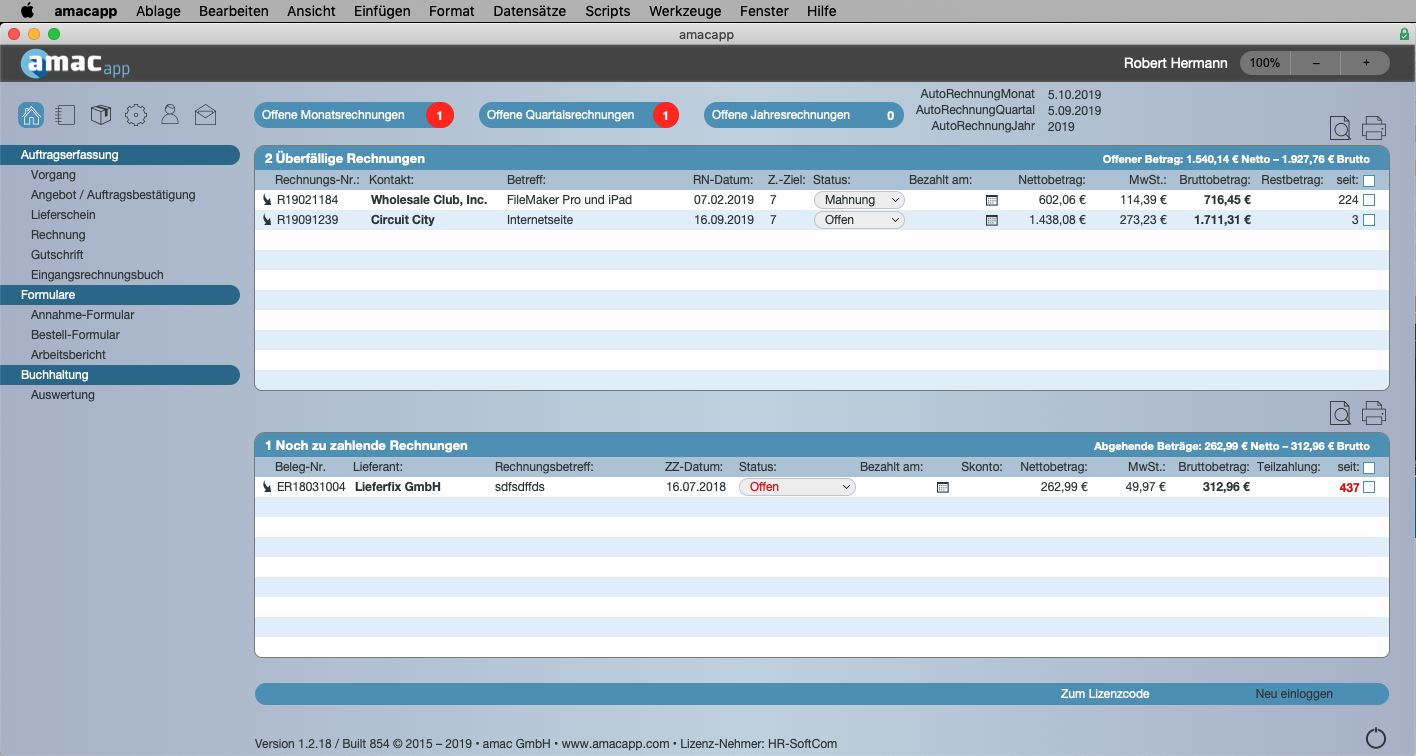Open the package box products icon
This screenshot has height=756, width=1416.
(100, 115)
